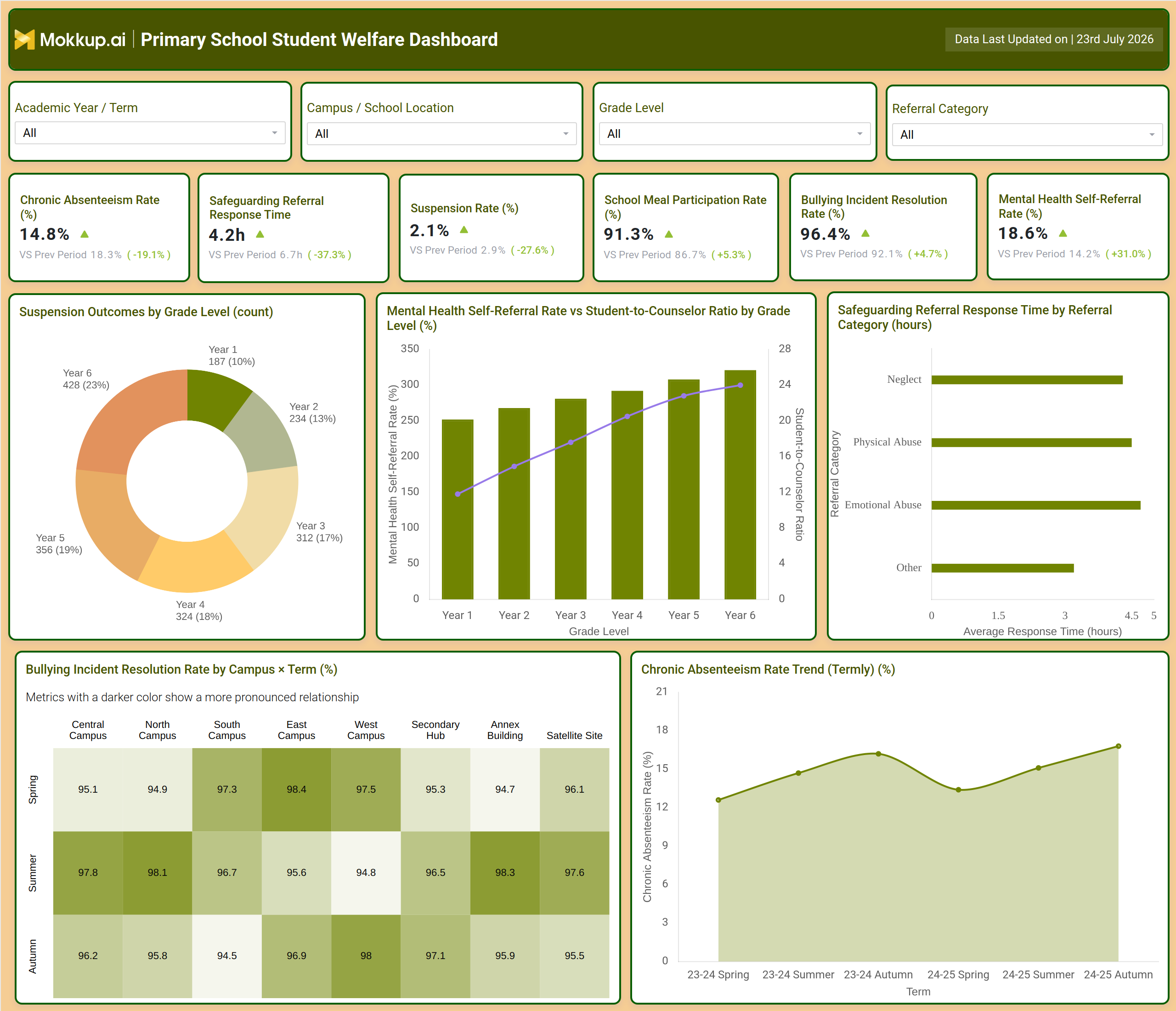Click heatmap cell Spring Central Campus 95.1
The height and width of the screenshot is (1011, 1176).
[x=88, y=789]
